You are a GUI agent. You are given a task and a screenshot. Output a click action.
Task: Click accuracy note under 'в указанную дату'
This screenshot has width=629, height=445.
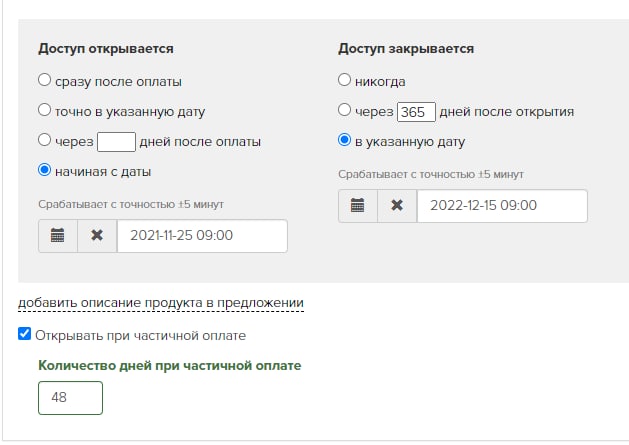tap(431, 174)
